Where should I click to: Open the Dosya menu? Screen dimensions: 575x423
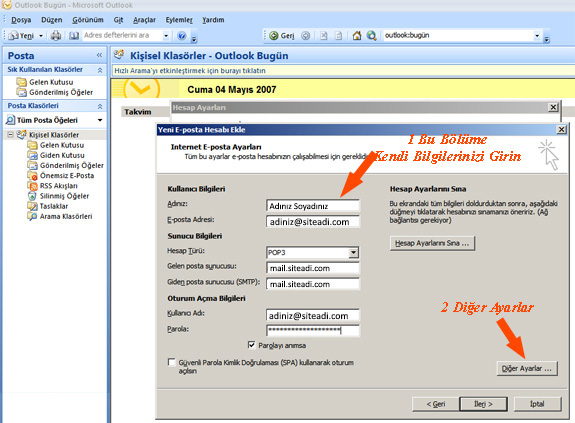[21, 20]
